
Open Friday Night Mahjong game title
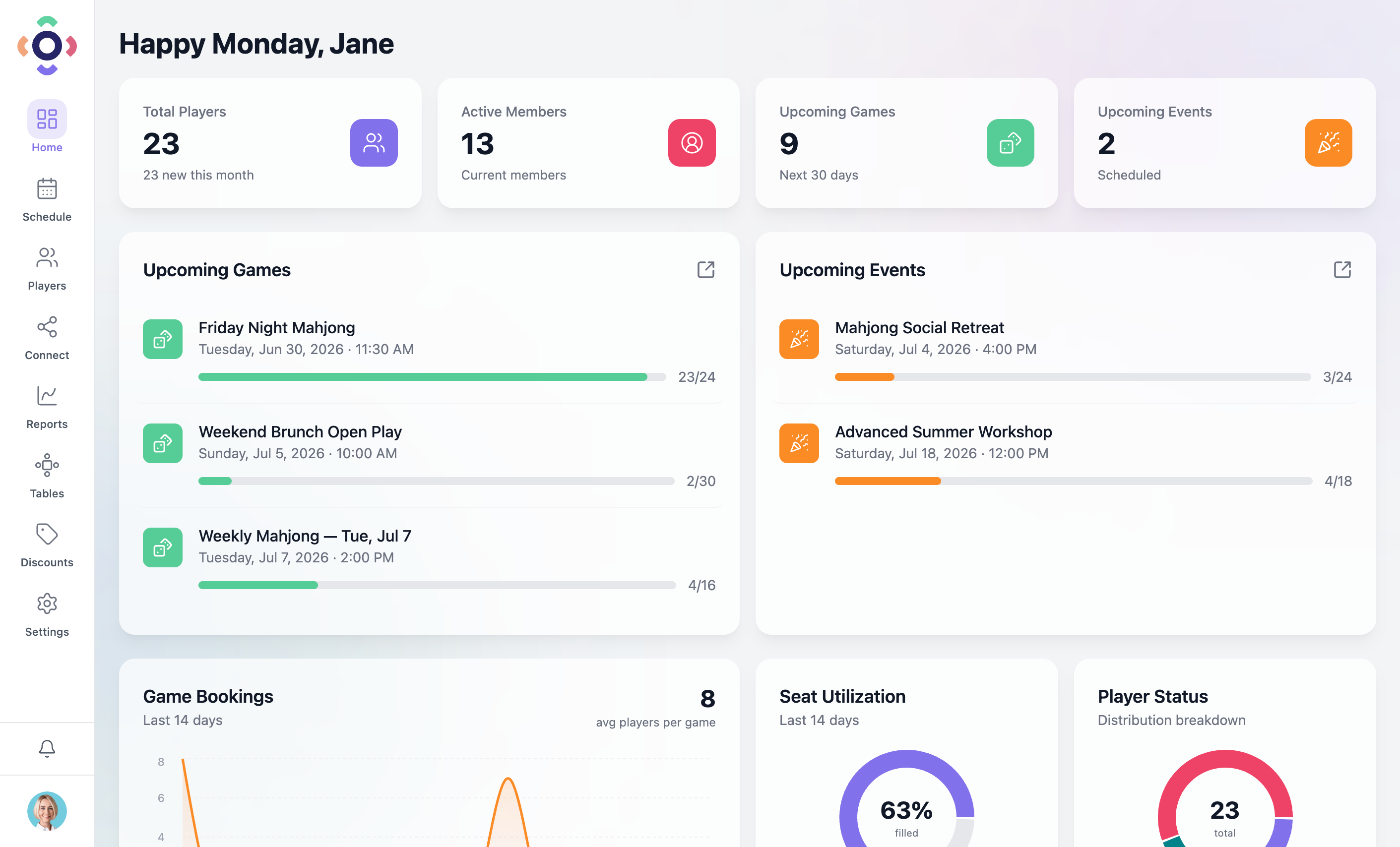tap(277, 328)
